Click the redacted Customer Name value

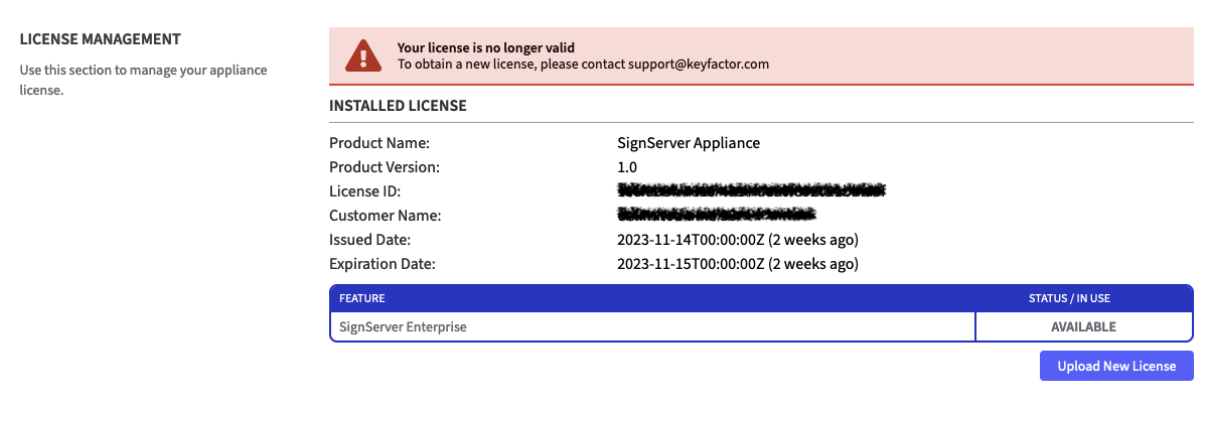coord(717,214)
